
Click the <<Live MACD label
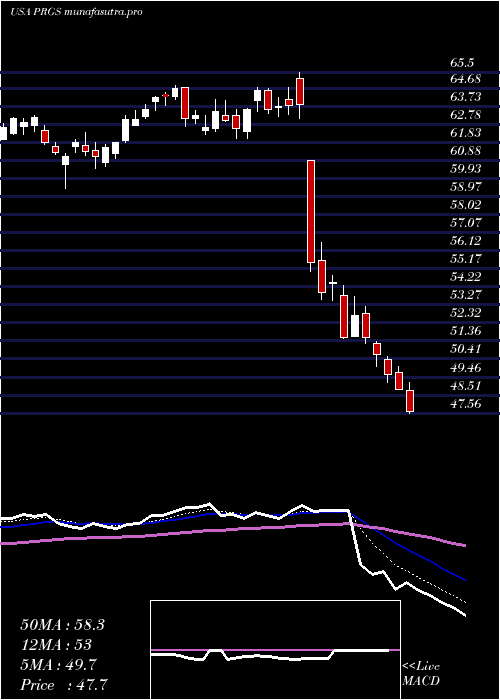coord(421,674)
